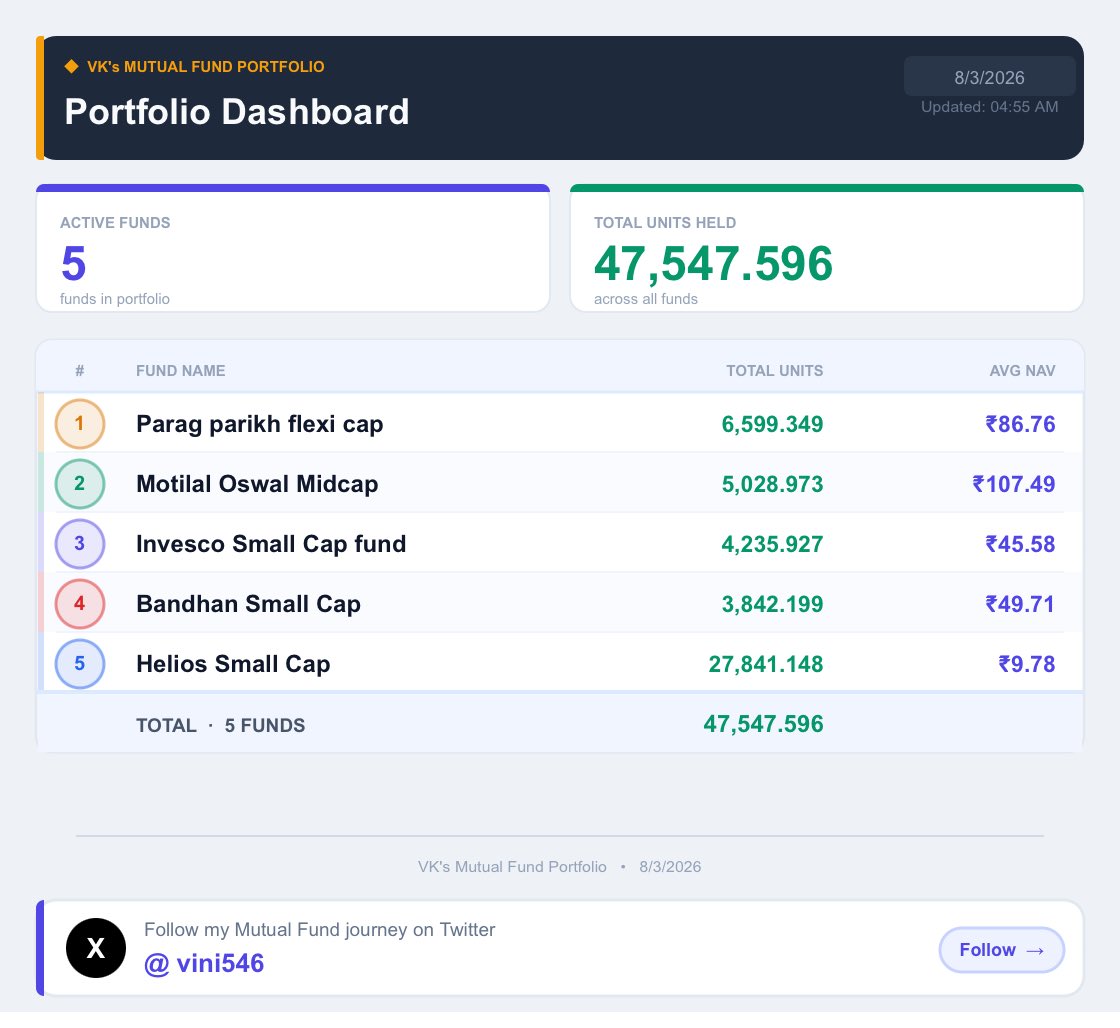Click the footer VK's Mutual Fund Portfolio text

tap(512, 867)
